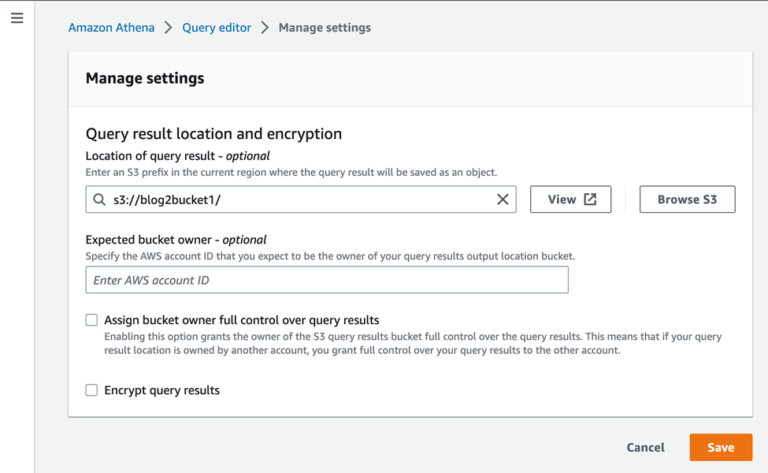Focus the s3://blog2bucket1/ location field
The height and width of the screenshot is (473, 768).
[301, 199]
